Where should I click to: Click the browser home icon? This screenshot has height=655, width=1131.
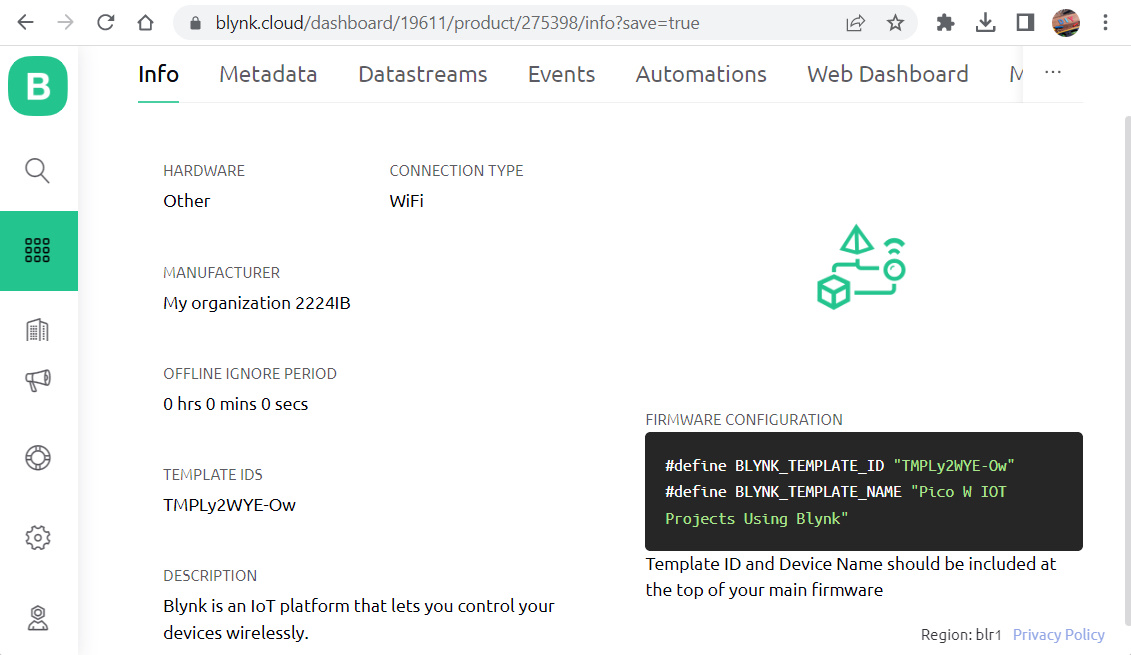[146, 22]
